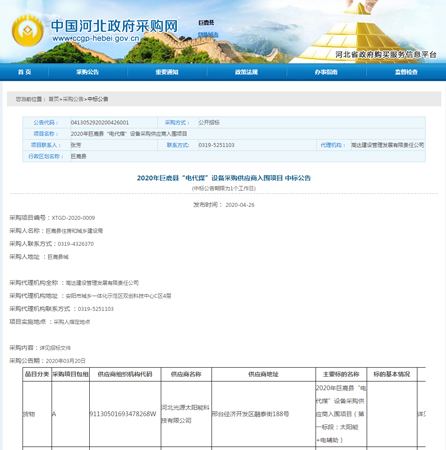Screen dimensions: 446x450
Task: Select the 重要通知 navigation item
Action: (x=167, y=72)
